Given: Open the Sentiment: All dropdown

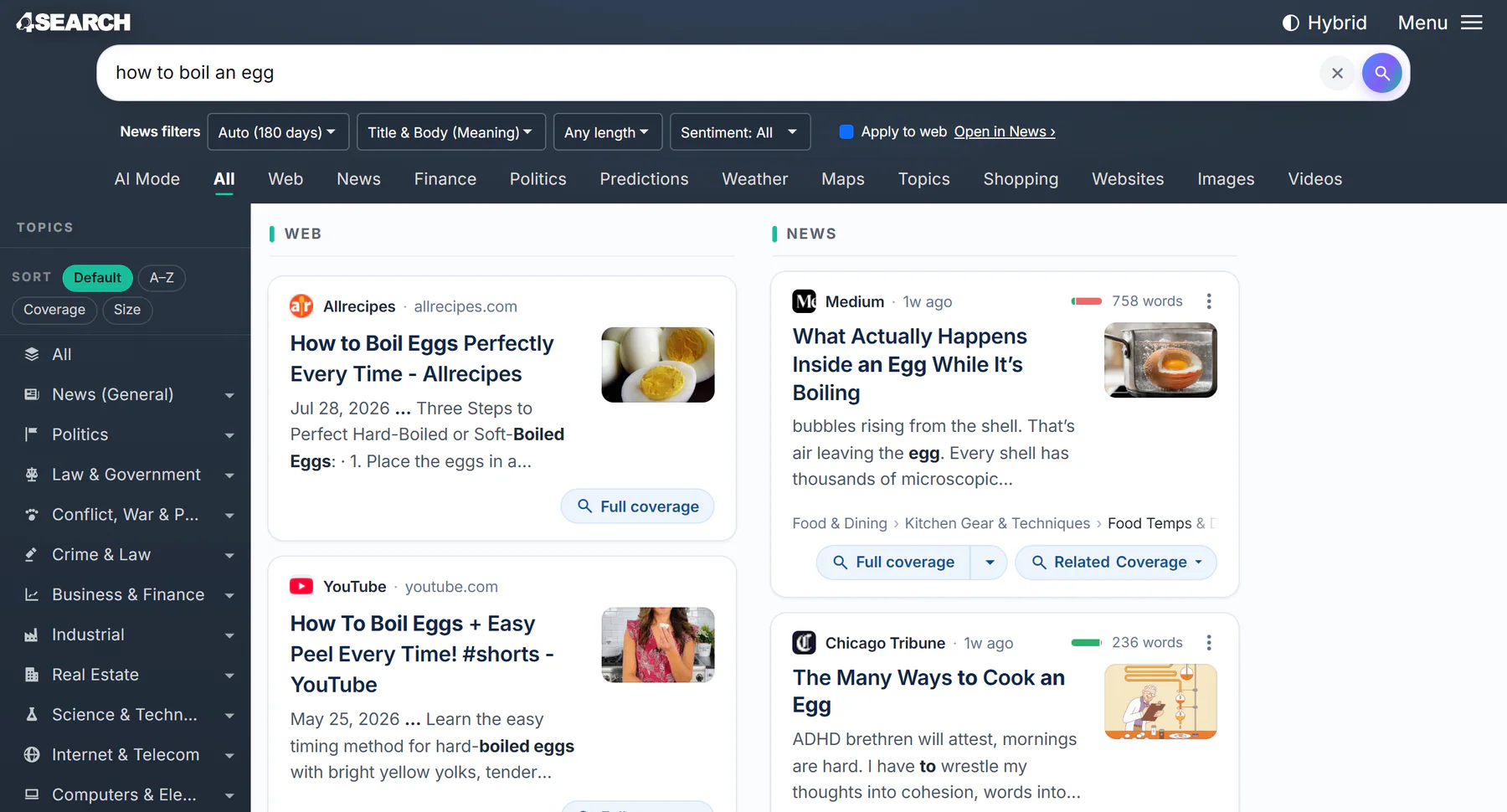Looking at the screenshot, I should point(740,132).
